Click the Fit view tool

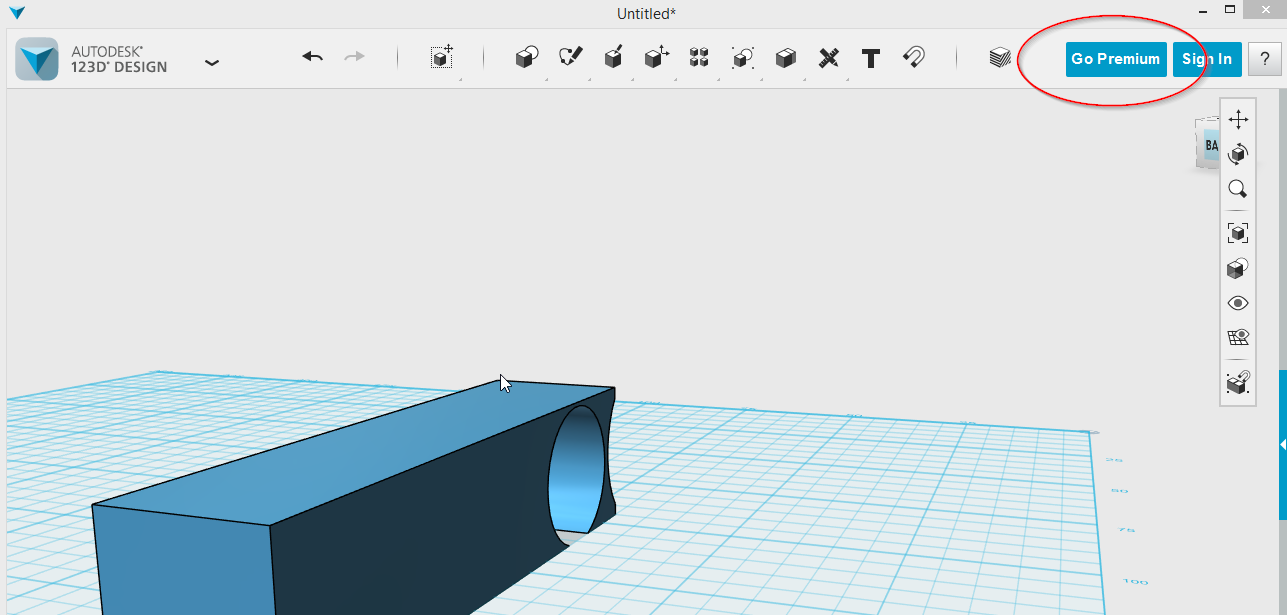tap(1238, 233)
